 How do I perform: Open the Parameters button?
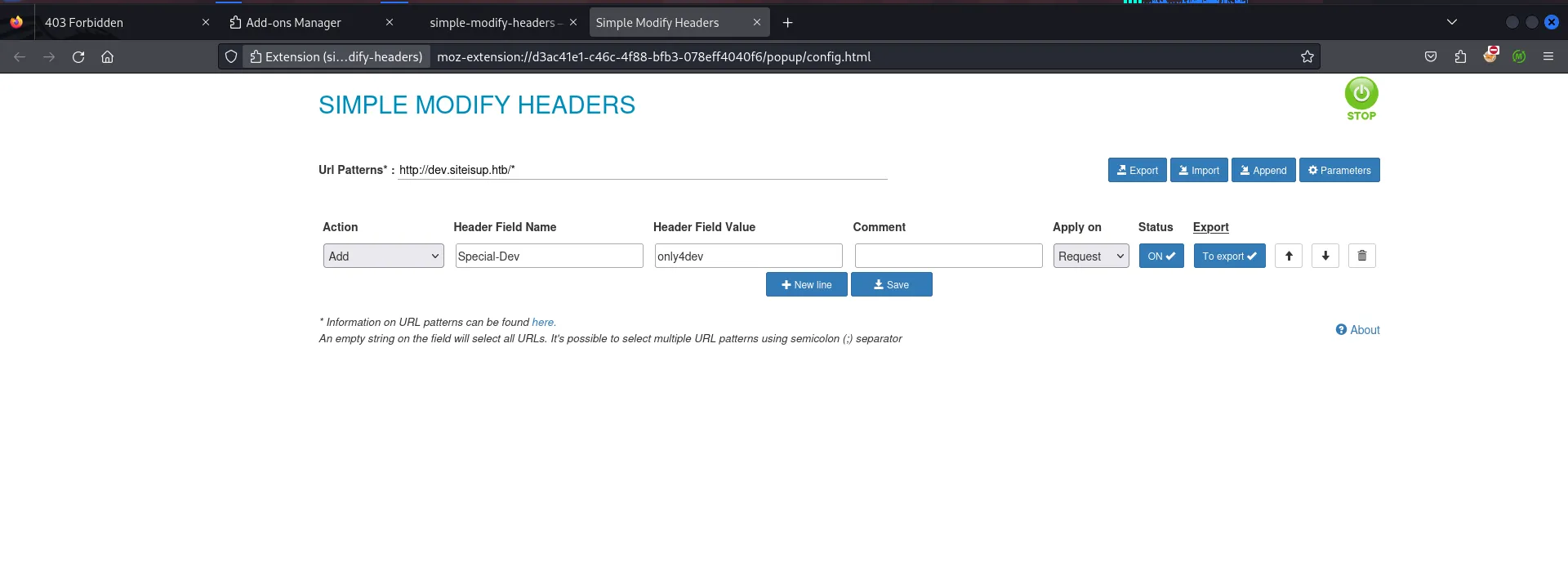(1339, 170)
